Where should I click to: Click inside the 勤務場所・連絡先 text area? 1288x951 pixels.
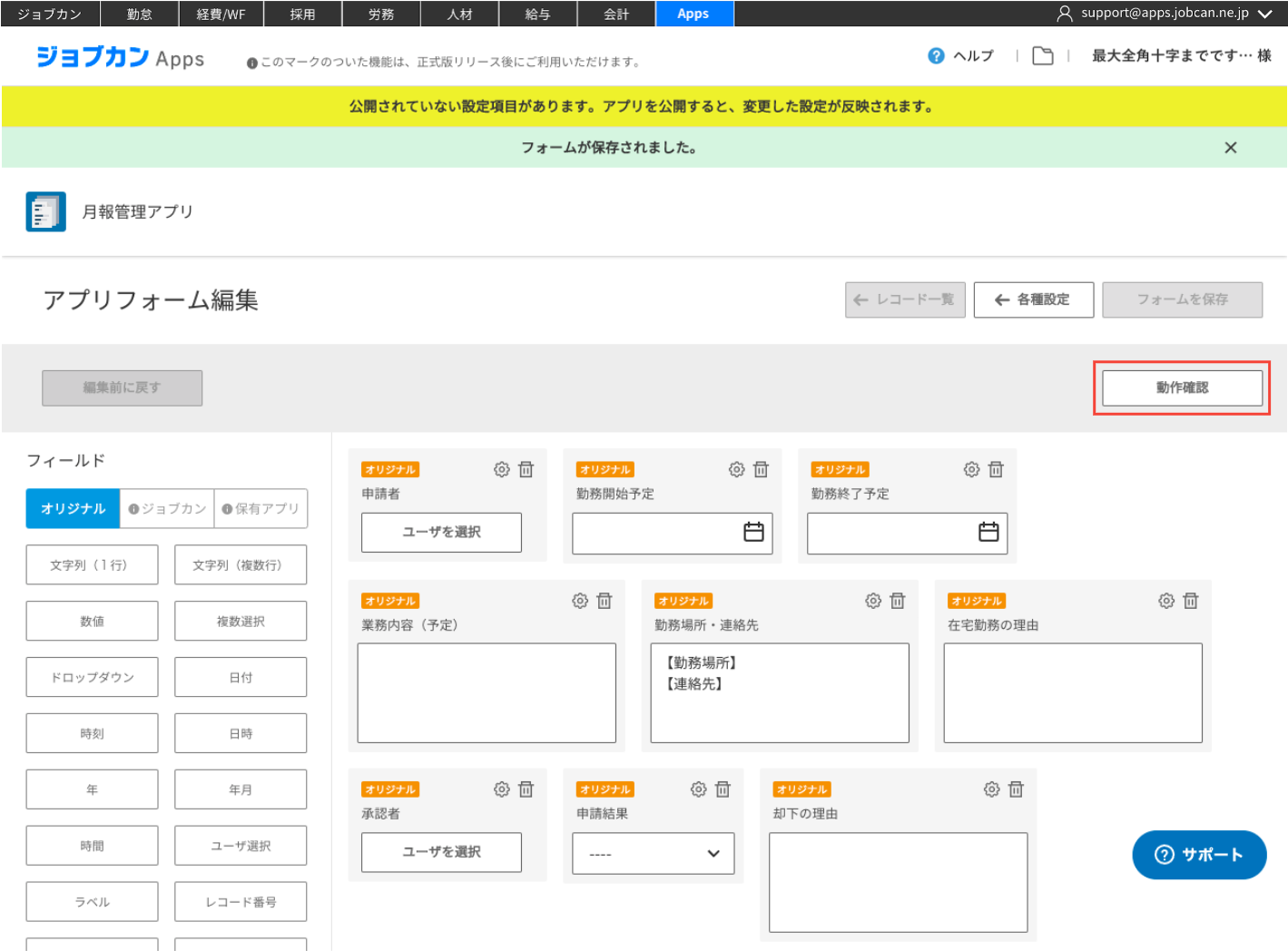(780, 708)
